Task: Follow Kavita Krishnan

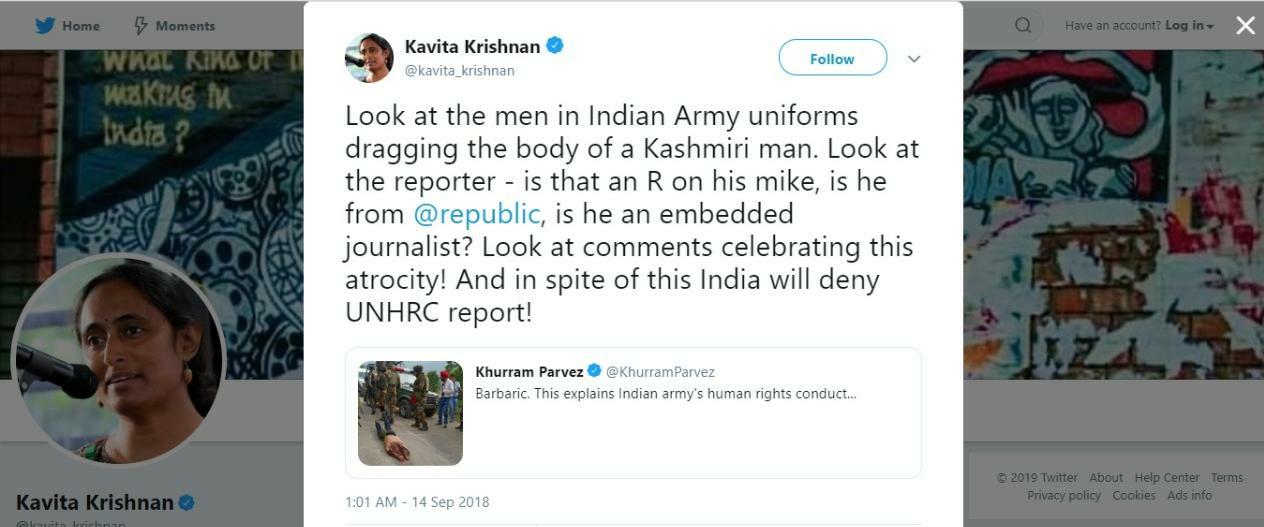Action: [832, 58]
